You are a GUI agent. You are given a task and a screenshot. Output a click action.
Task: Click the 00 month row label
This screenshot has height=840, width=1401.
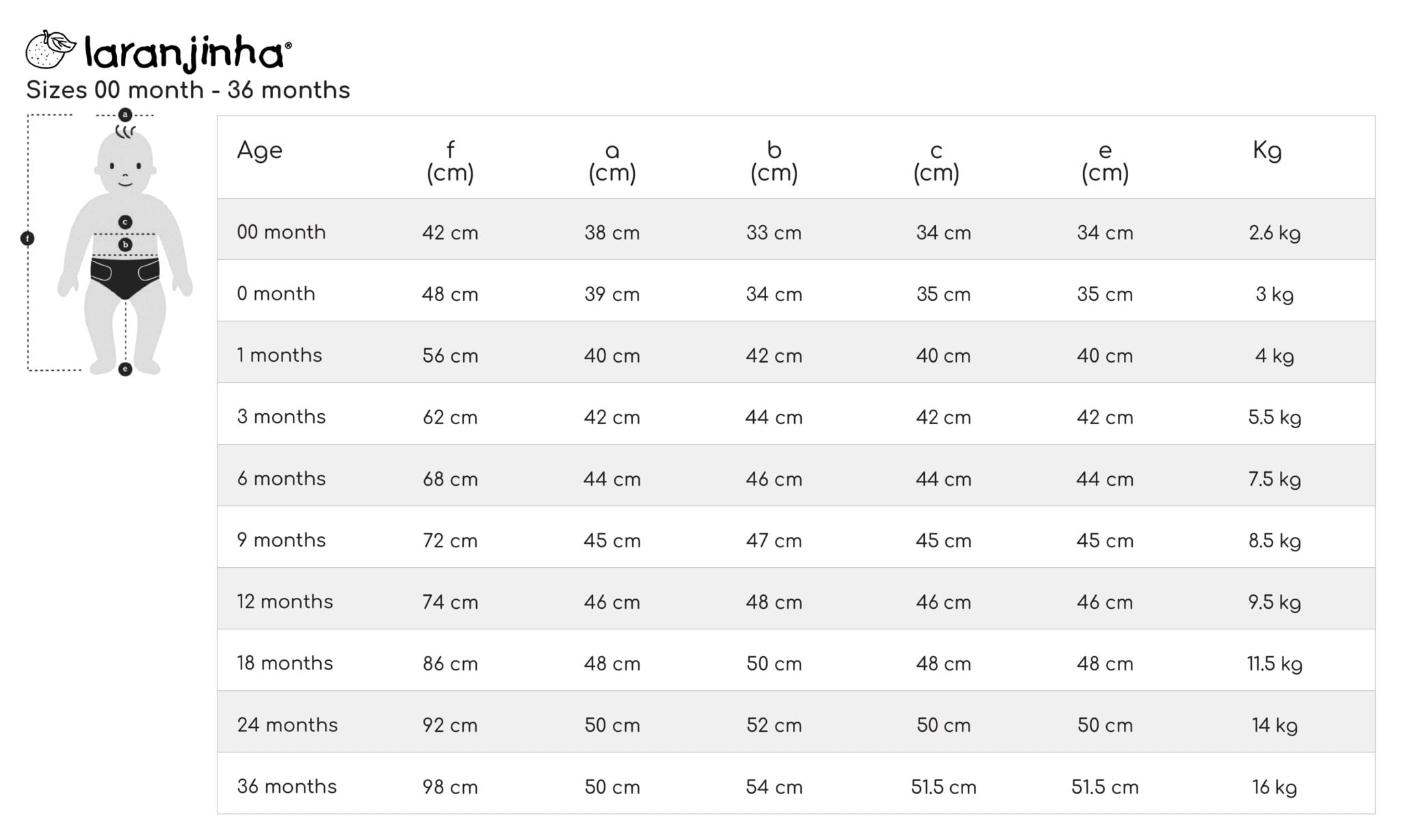click(281, 232)
